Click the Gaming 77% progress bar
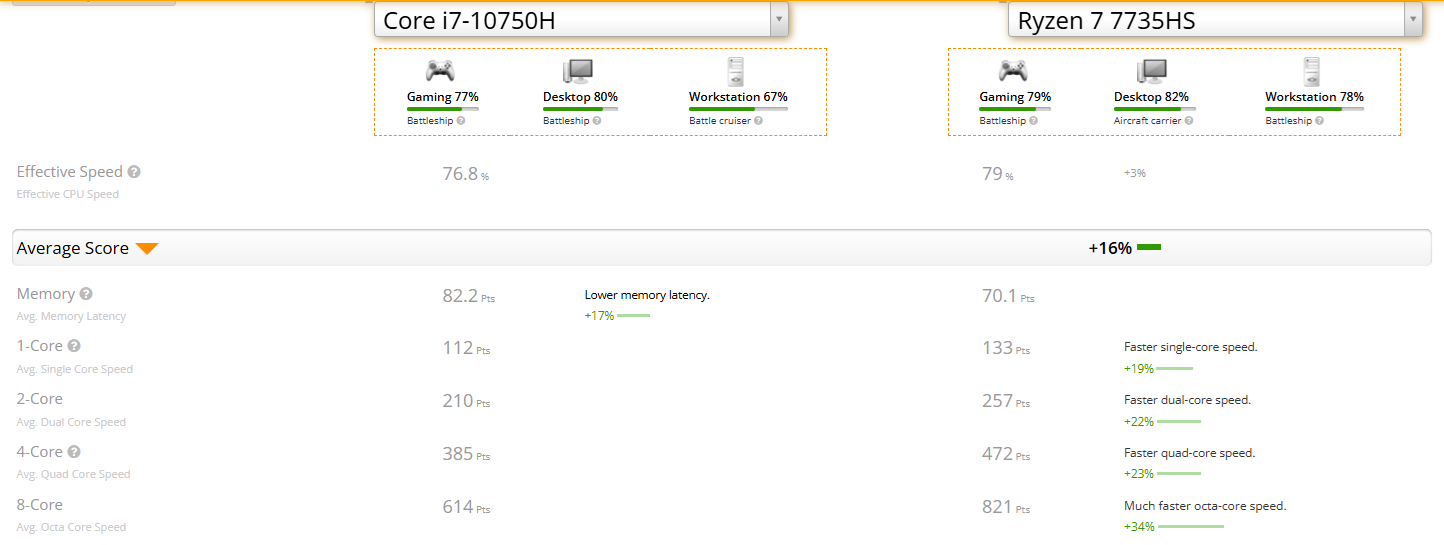 tap(443, 108)
